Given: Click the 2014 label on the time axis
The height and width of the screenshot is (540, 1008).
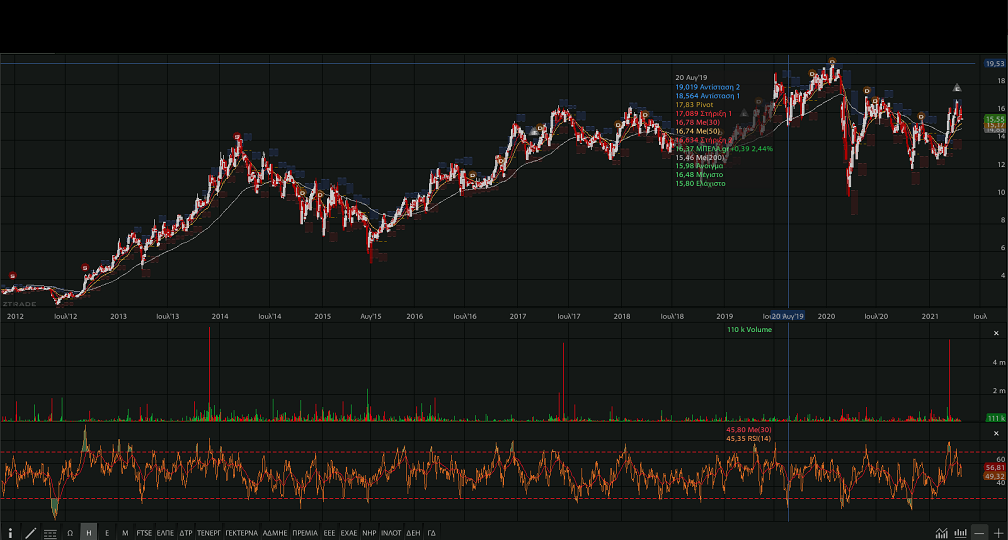Looking at the screenshot, I should pyautogui.click(x=219, y=316).
